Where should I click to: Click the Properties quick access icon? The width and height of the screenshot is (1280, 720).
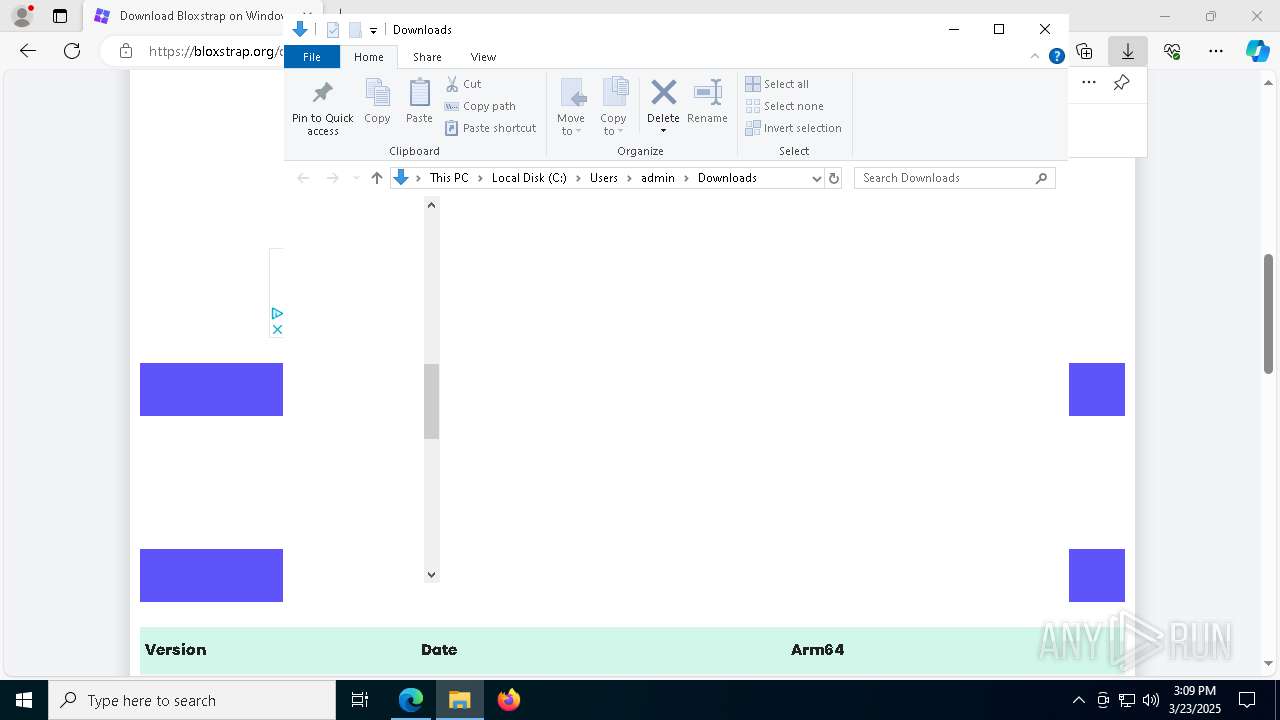(x=333, y=30)
